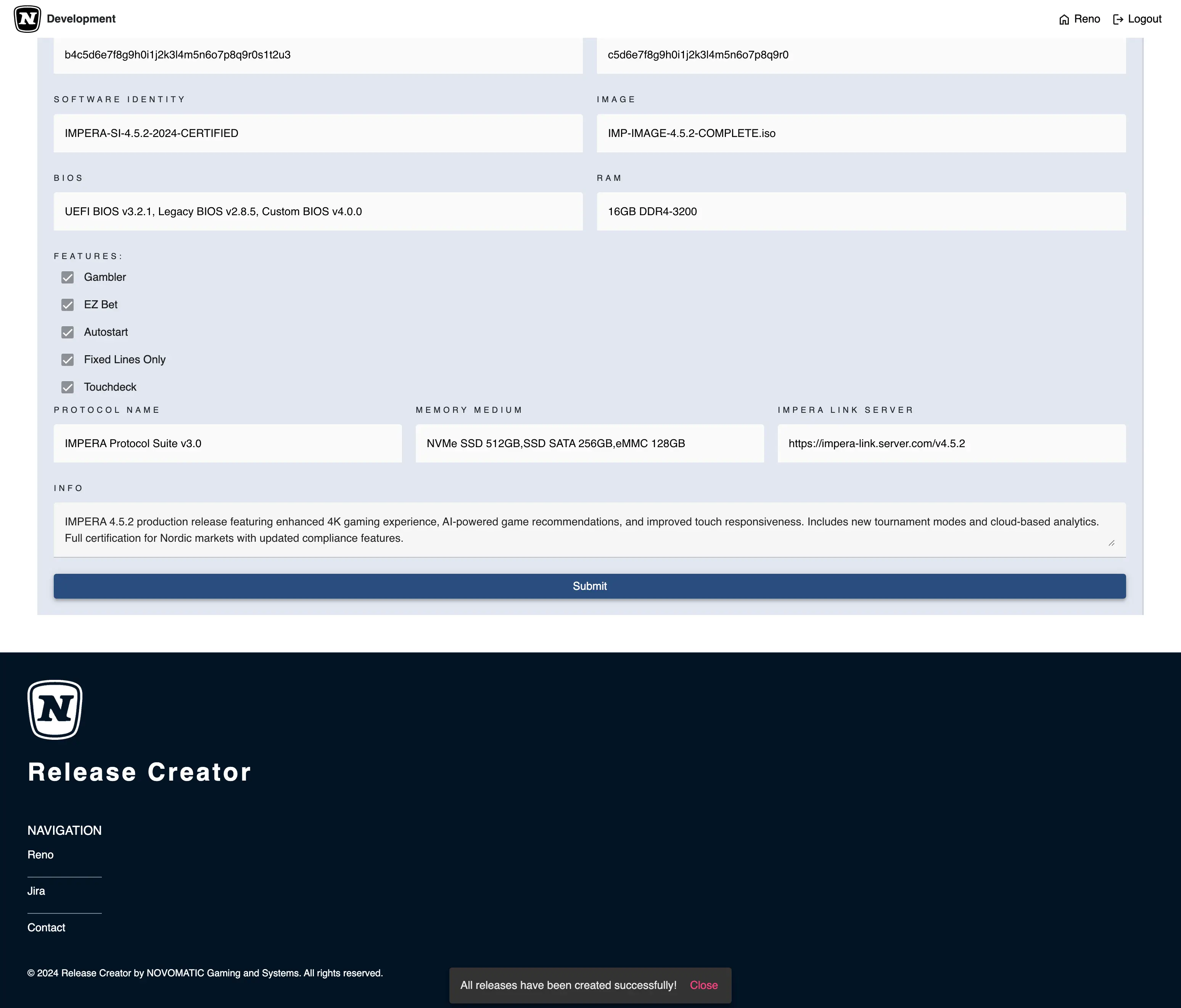This screenshot has height=1008, width=1181.
Task: Open the Jira footer link
Action: tap(36, 891)
